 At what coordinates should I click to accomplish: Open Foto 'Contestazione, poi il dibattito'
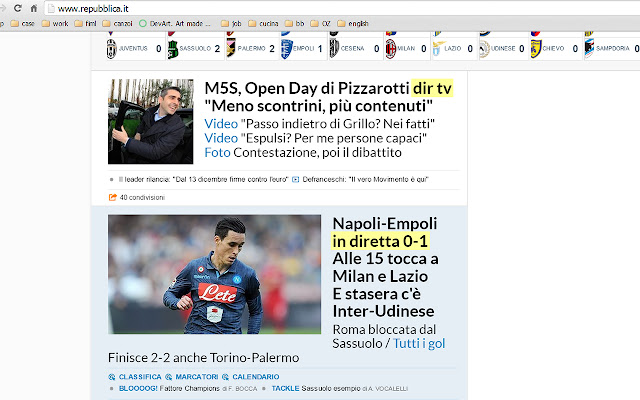303,152
